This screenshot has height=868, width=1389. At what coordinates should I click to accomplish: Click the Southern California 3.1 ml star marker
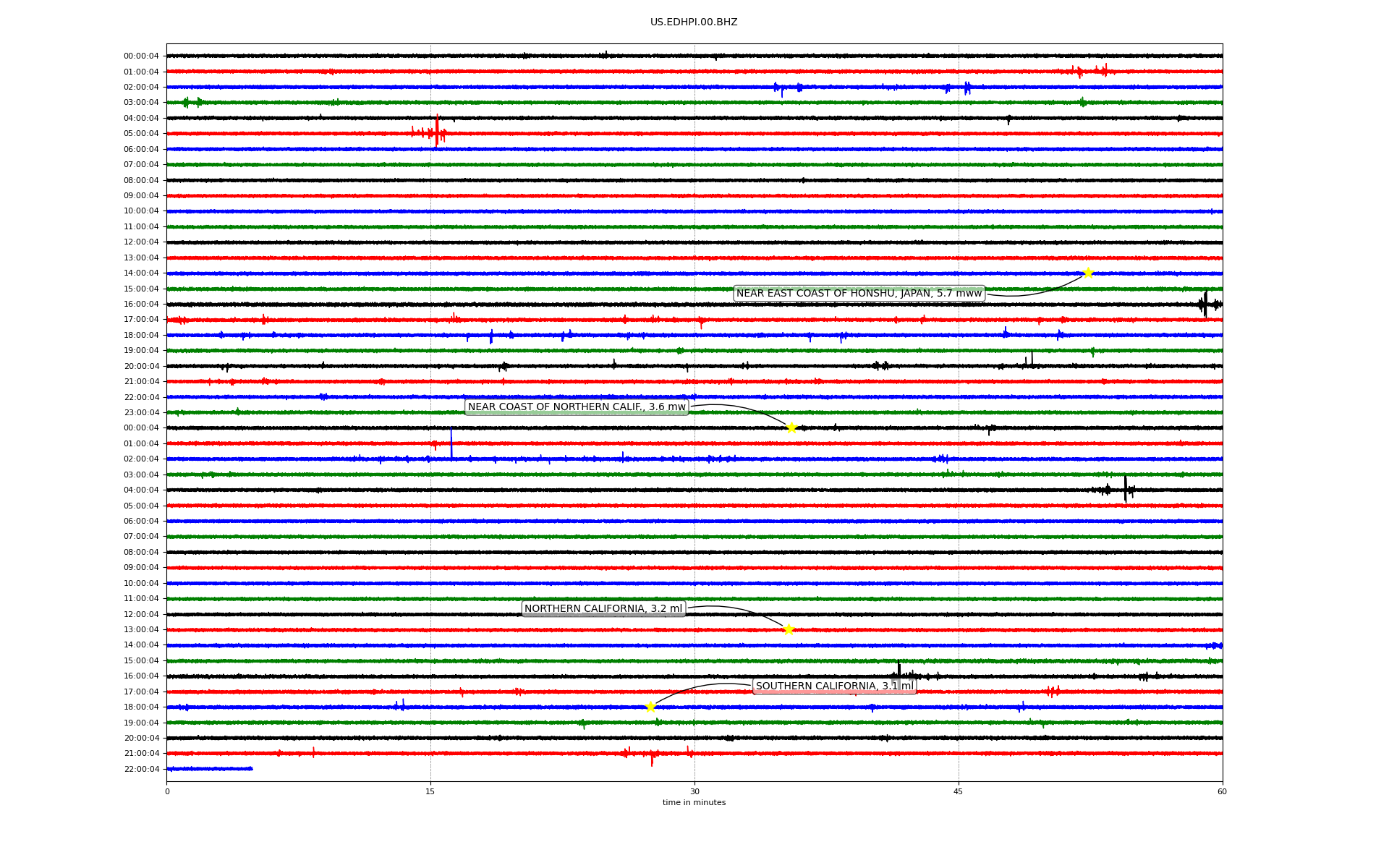650,707
